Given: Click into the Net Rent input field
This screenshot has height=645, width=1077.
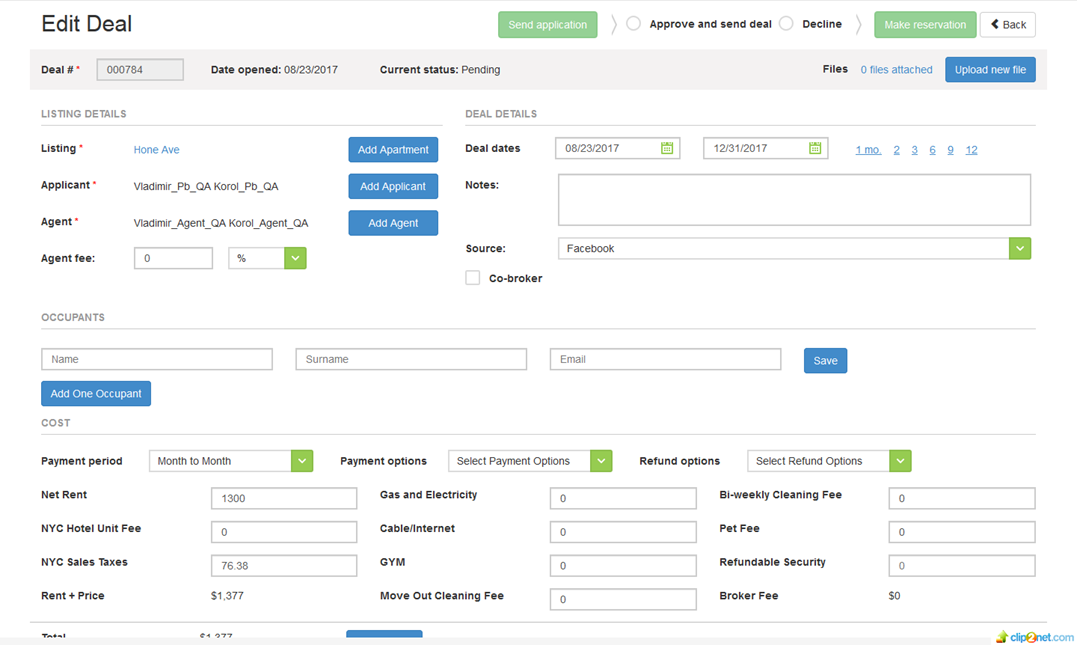Looking at the screenshot, I should coord(284,498).
